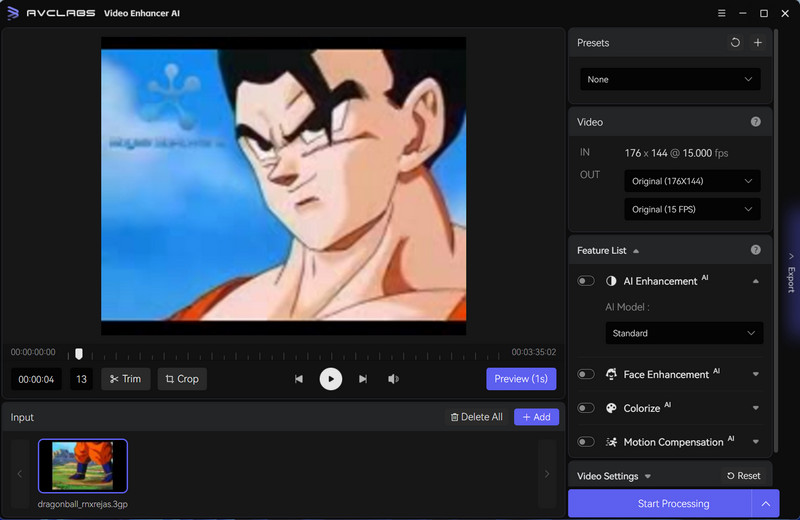Click the AVCLabs logo icon

[x=13, y=13]
